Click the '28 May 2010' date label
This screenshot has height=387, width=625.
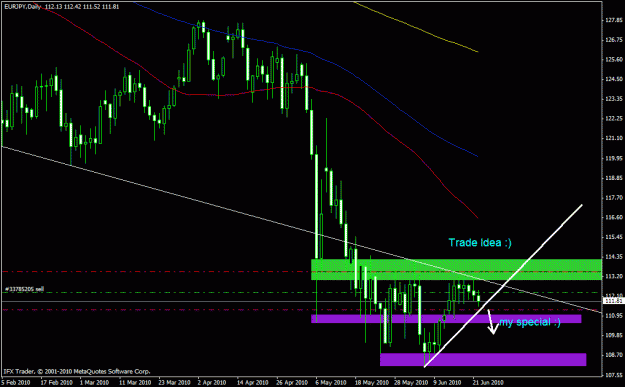411,383
